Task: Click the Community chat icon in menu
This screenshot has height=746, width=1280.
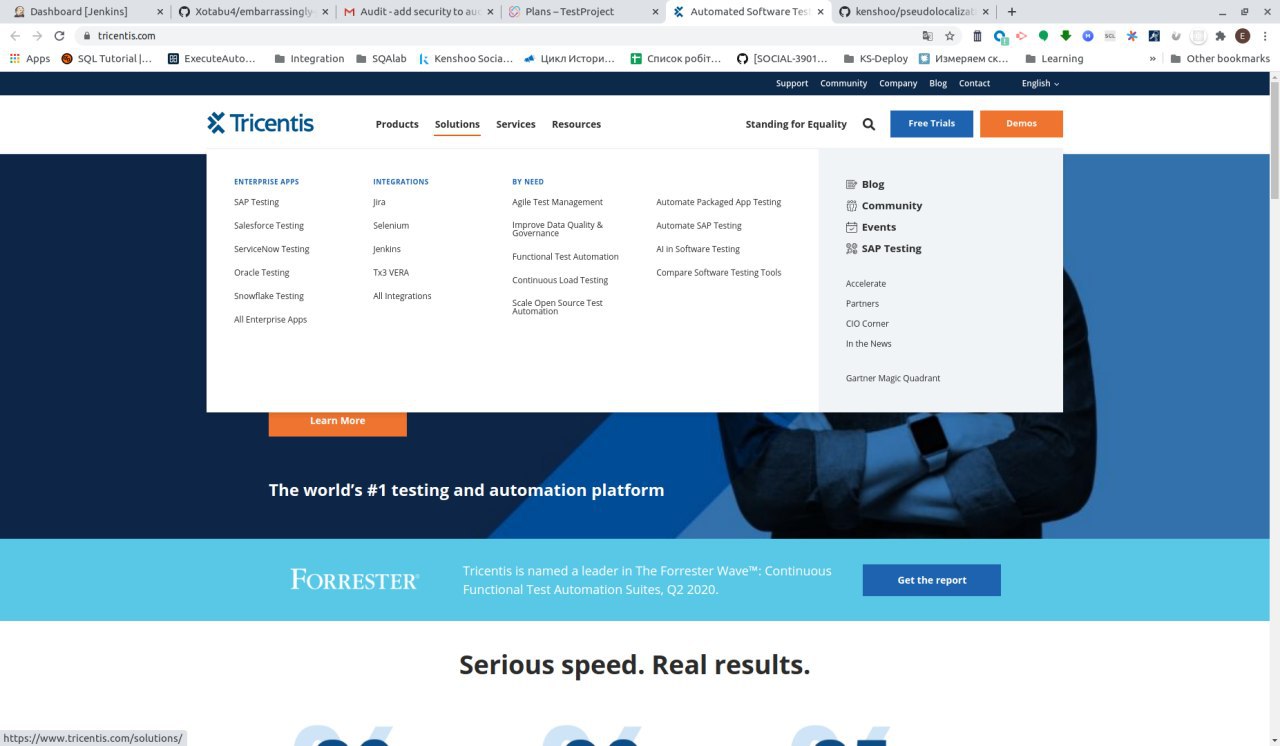Action: pyautogui.click(x=852, y=206)
